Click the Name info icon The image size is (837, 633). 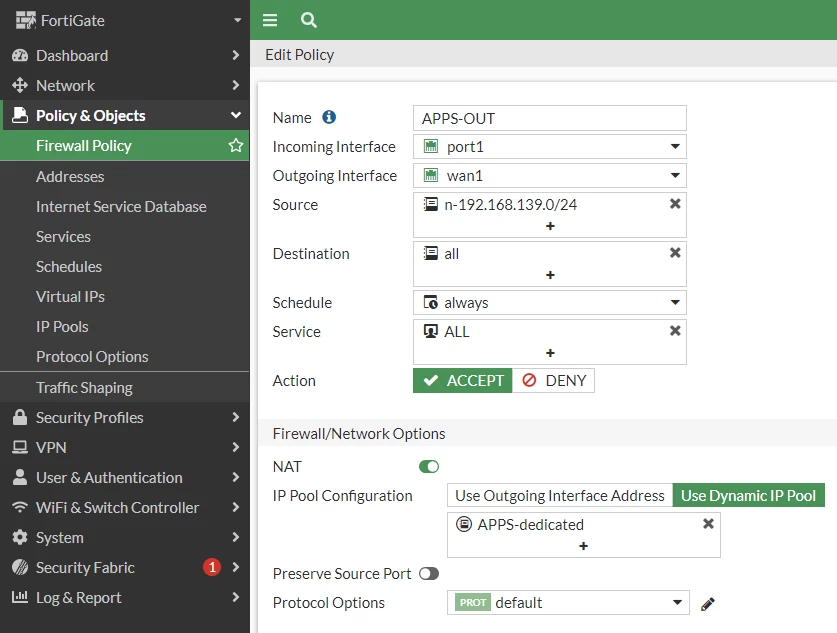[x=329, y=117]
